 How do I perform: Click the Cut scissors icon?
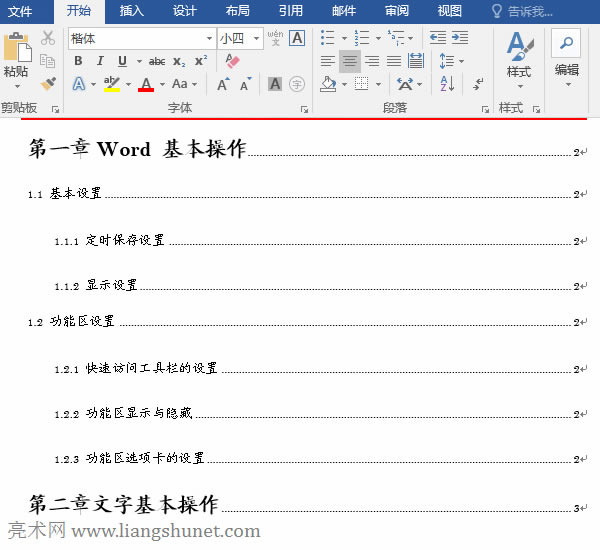coord(48,38)
